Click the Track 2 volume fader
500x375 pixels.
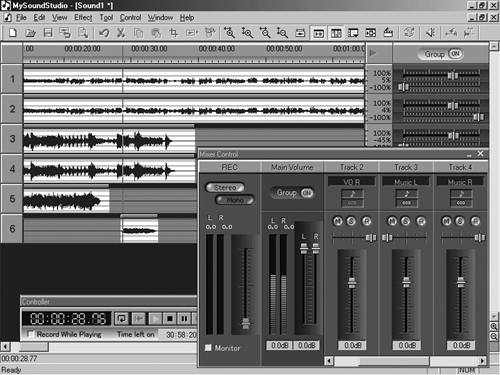(352, 282)
